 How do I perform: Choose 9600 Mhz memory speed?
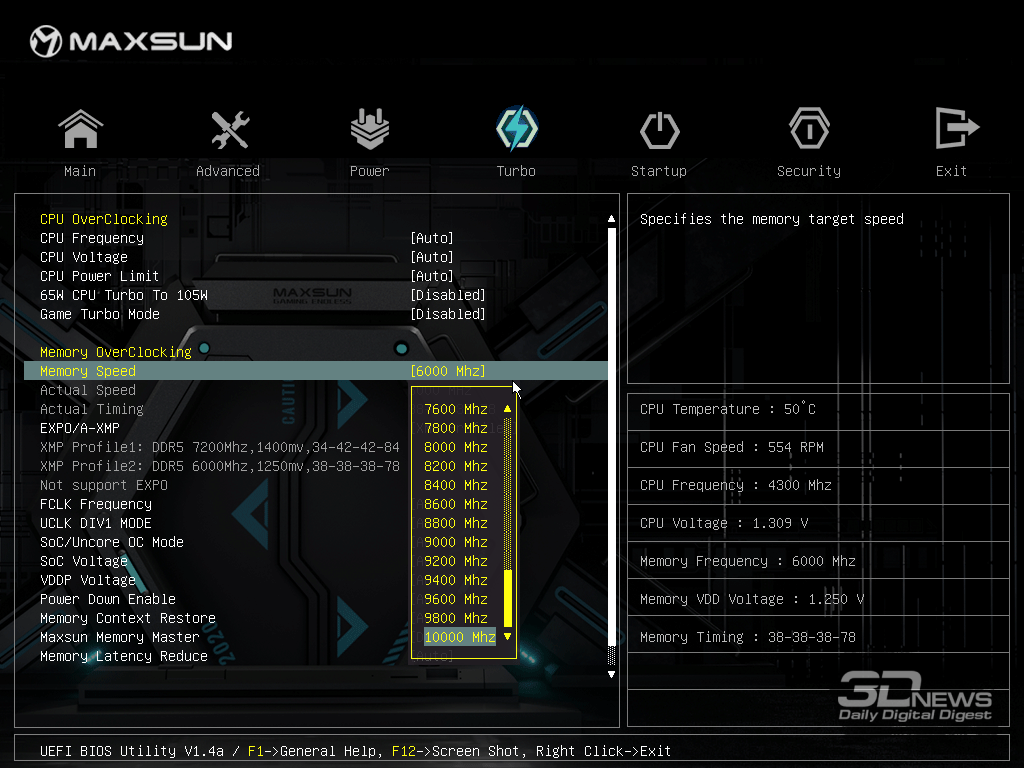[456, 598]
